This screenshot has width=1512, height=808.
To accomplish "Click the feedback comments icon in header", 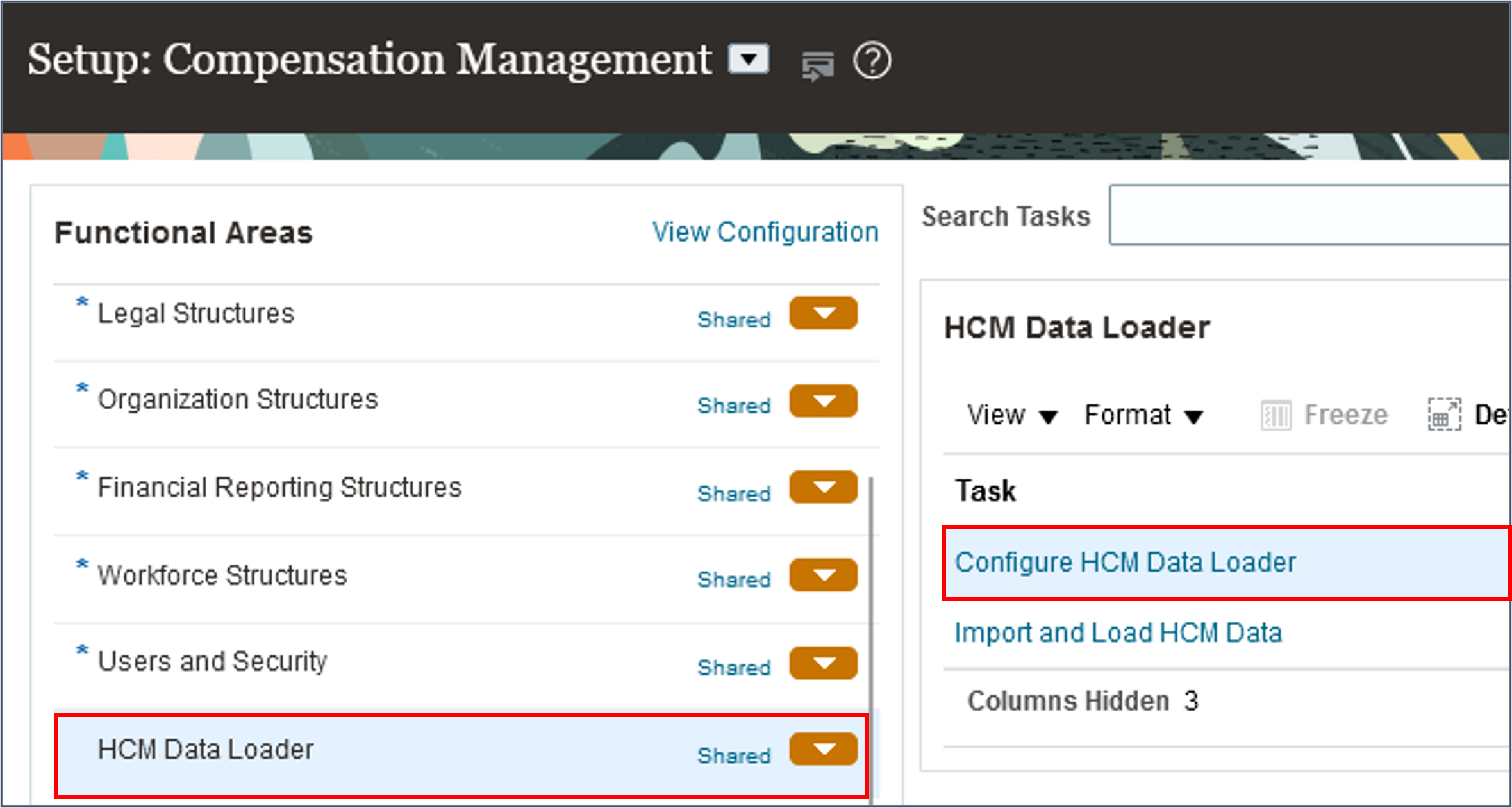I will click(818, 65).
